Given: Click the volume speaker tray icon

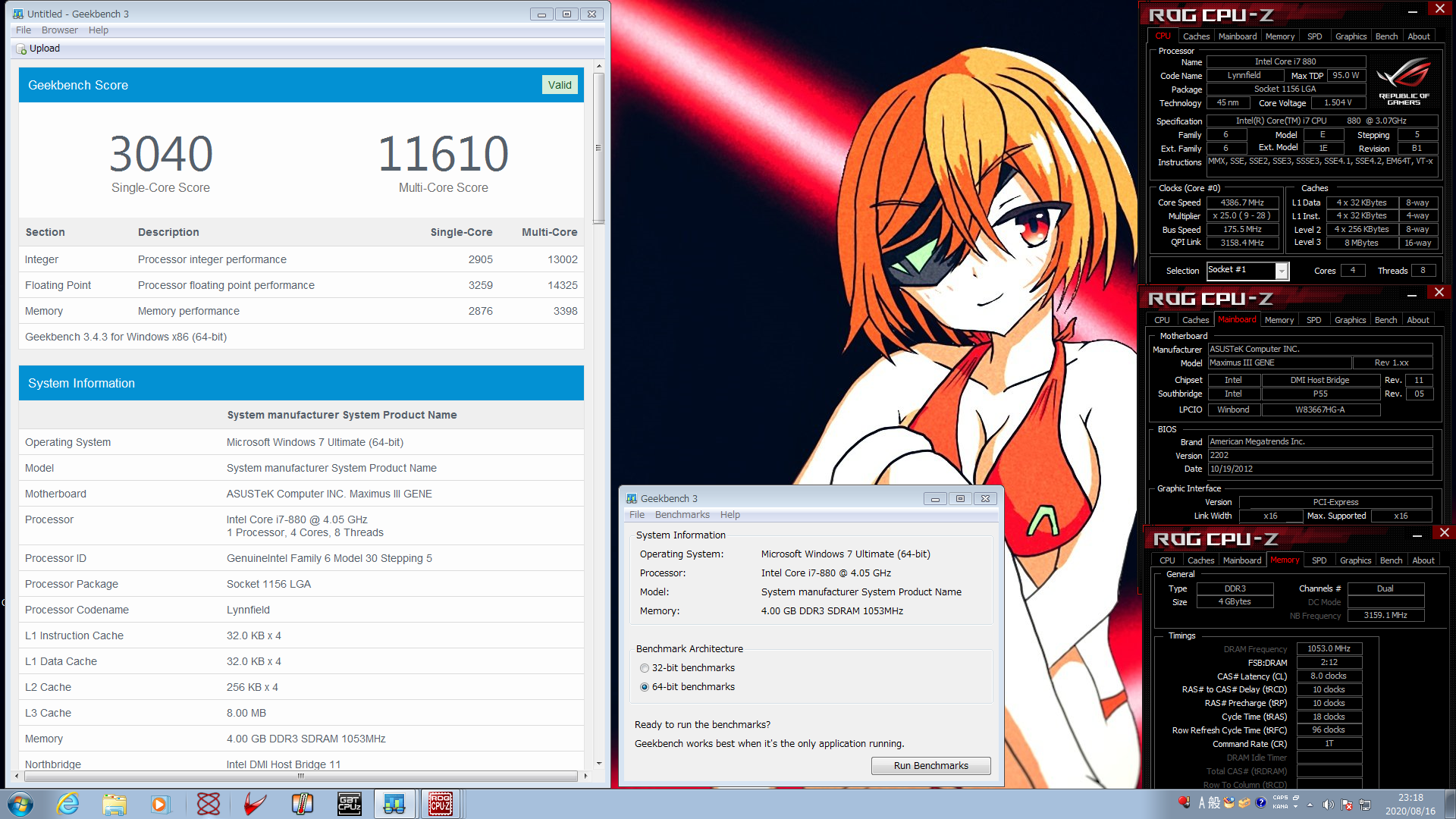Looking at the screenshot, I should click(1328, 805).
